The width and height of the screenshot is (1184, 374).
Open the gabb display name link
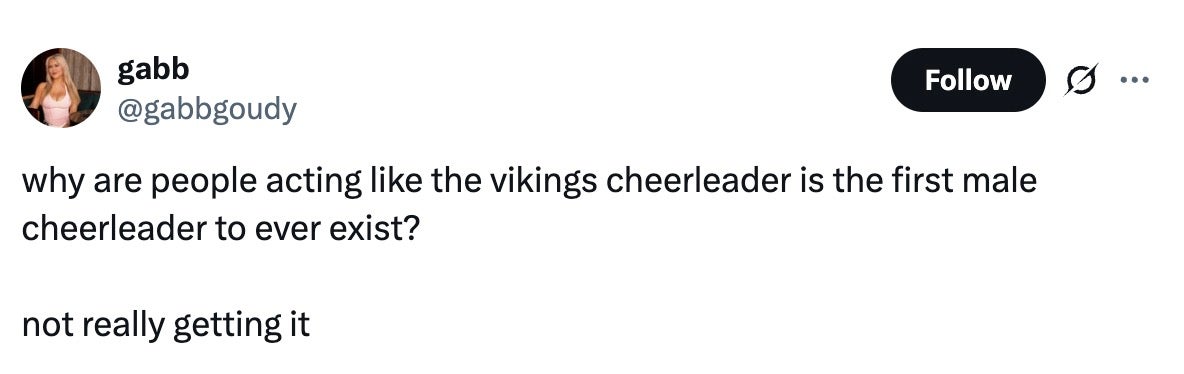pos(153,70)
